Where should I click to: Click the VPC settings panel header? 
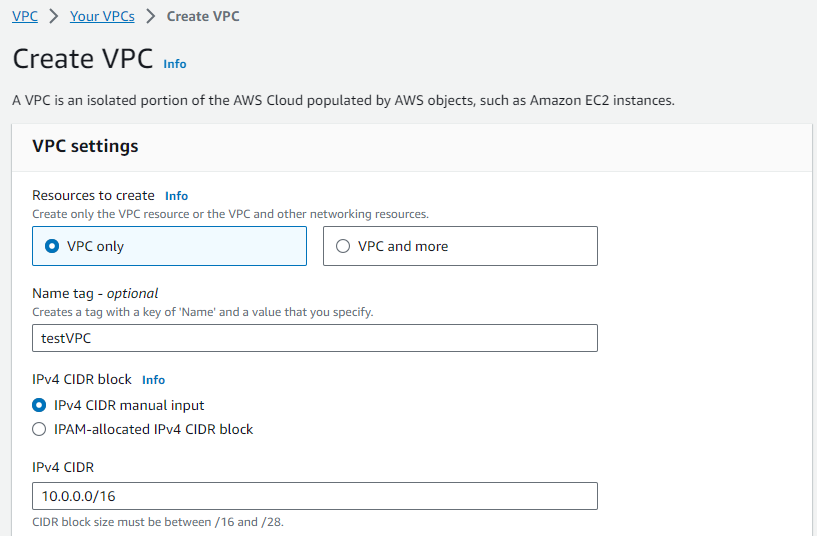point(86,146)
